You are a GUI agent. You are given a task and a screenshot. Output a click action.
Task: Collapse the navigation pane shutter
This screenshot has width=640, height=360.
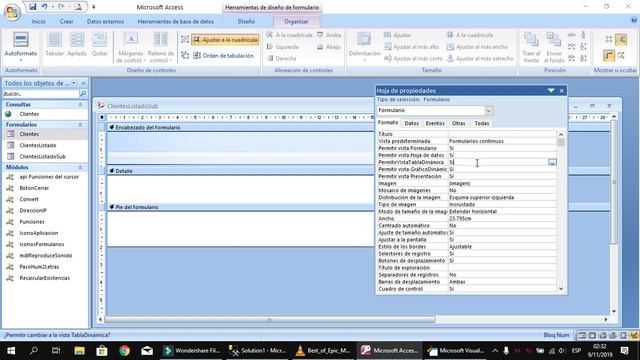tap(83, 83)
